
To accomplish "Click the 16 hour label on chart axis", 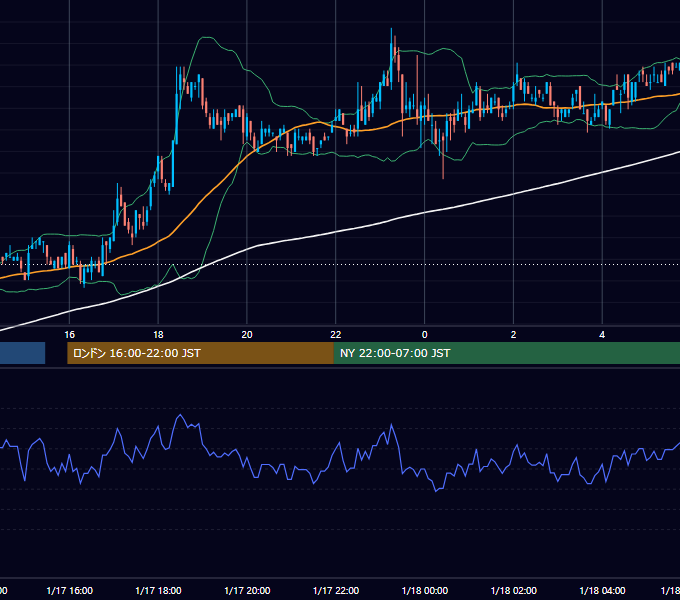I will (x=69, y=335).
